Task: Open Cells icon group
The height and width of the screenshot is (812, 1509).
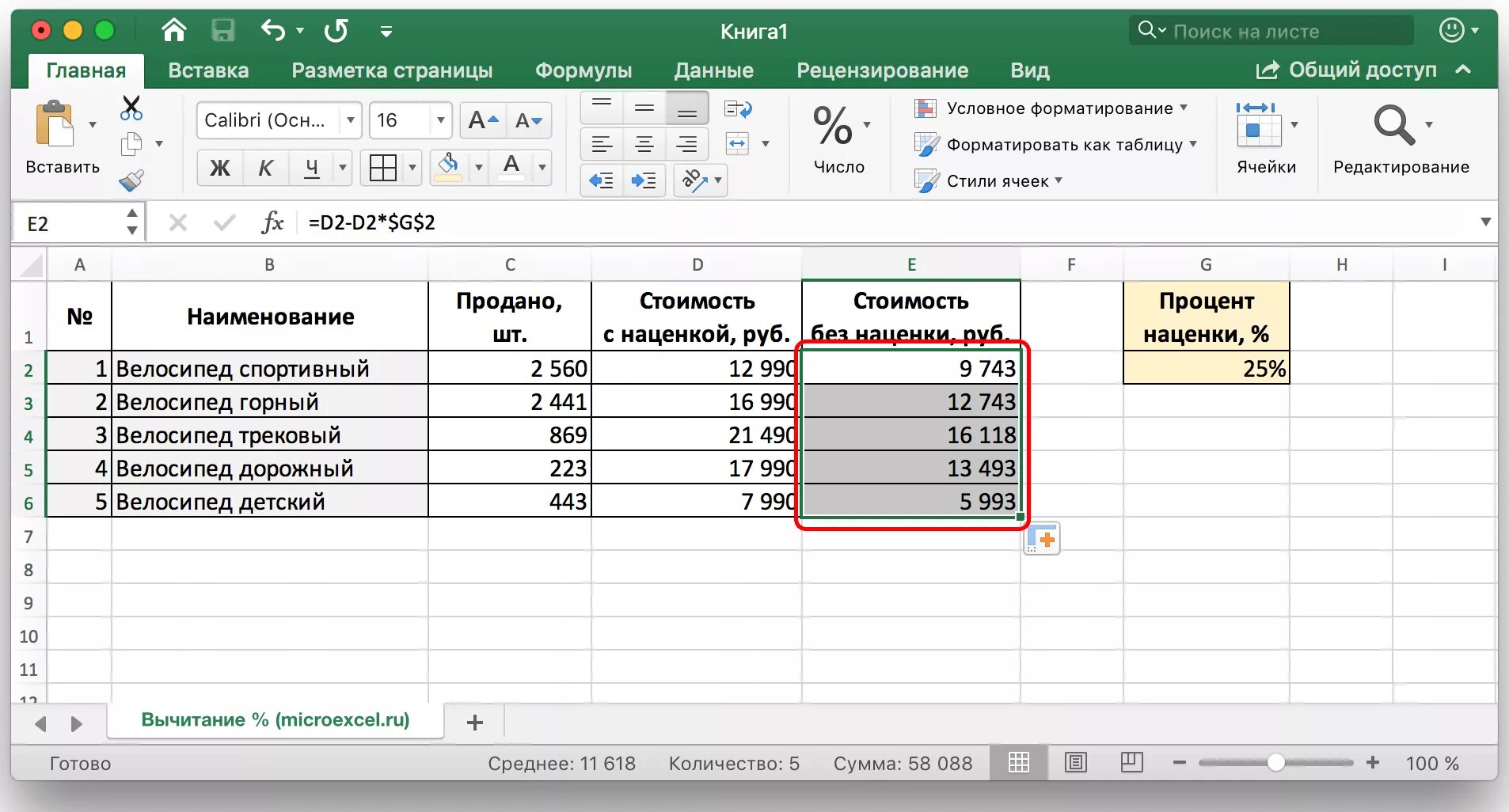Action: 1259,124
